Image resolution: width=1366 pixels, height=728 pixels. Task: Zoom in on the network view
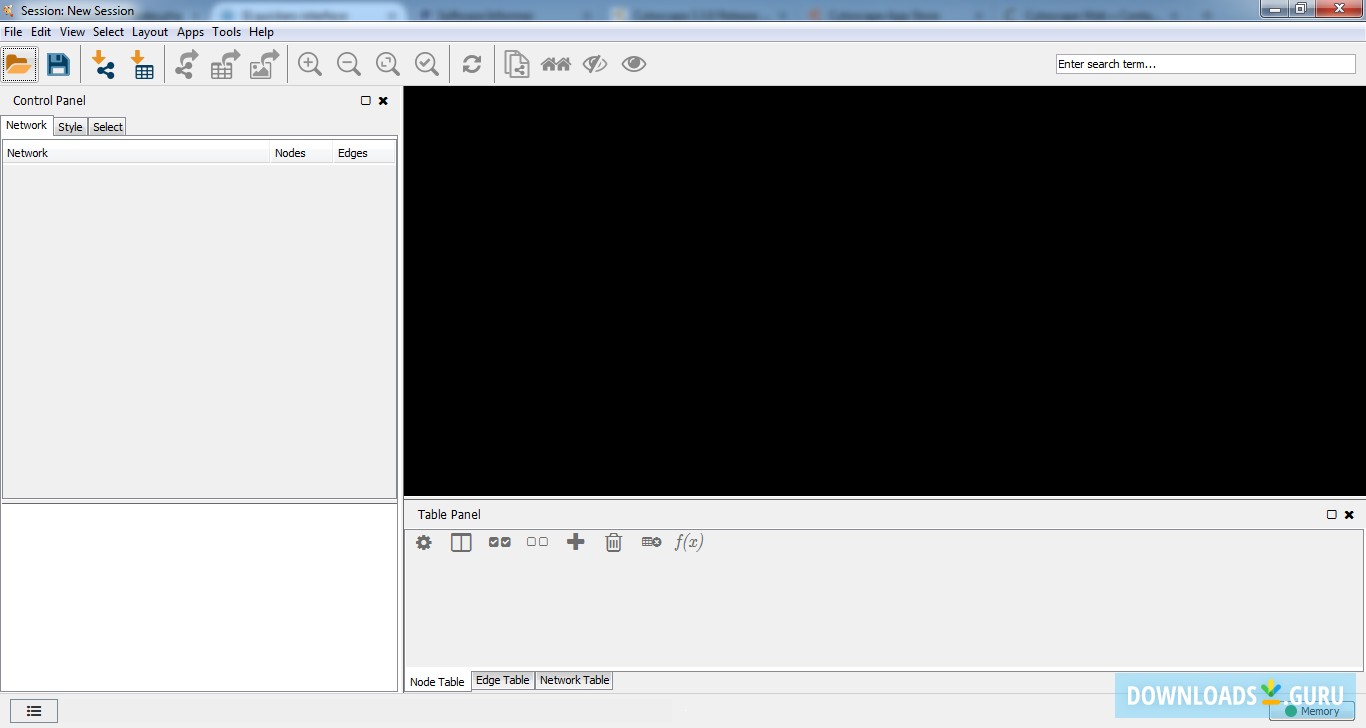(310, 64)
